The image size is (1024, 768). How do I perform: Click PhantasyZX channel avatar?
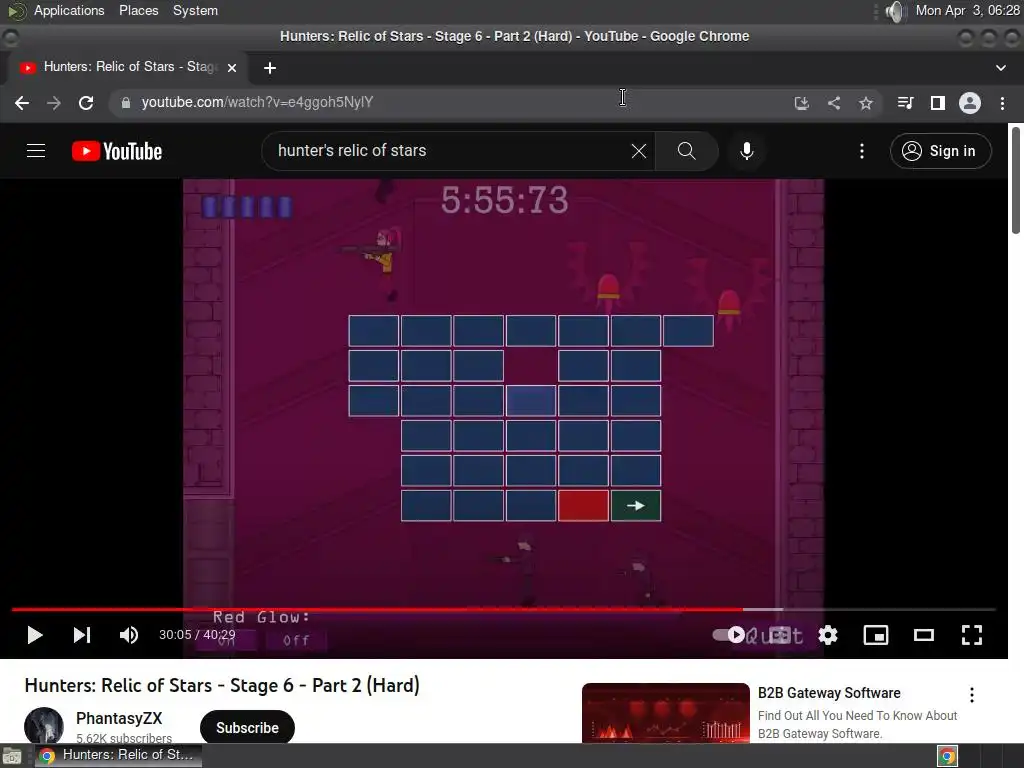tap(44, 726)
